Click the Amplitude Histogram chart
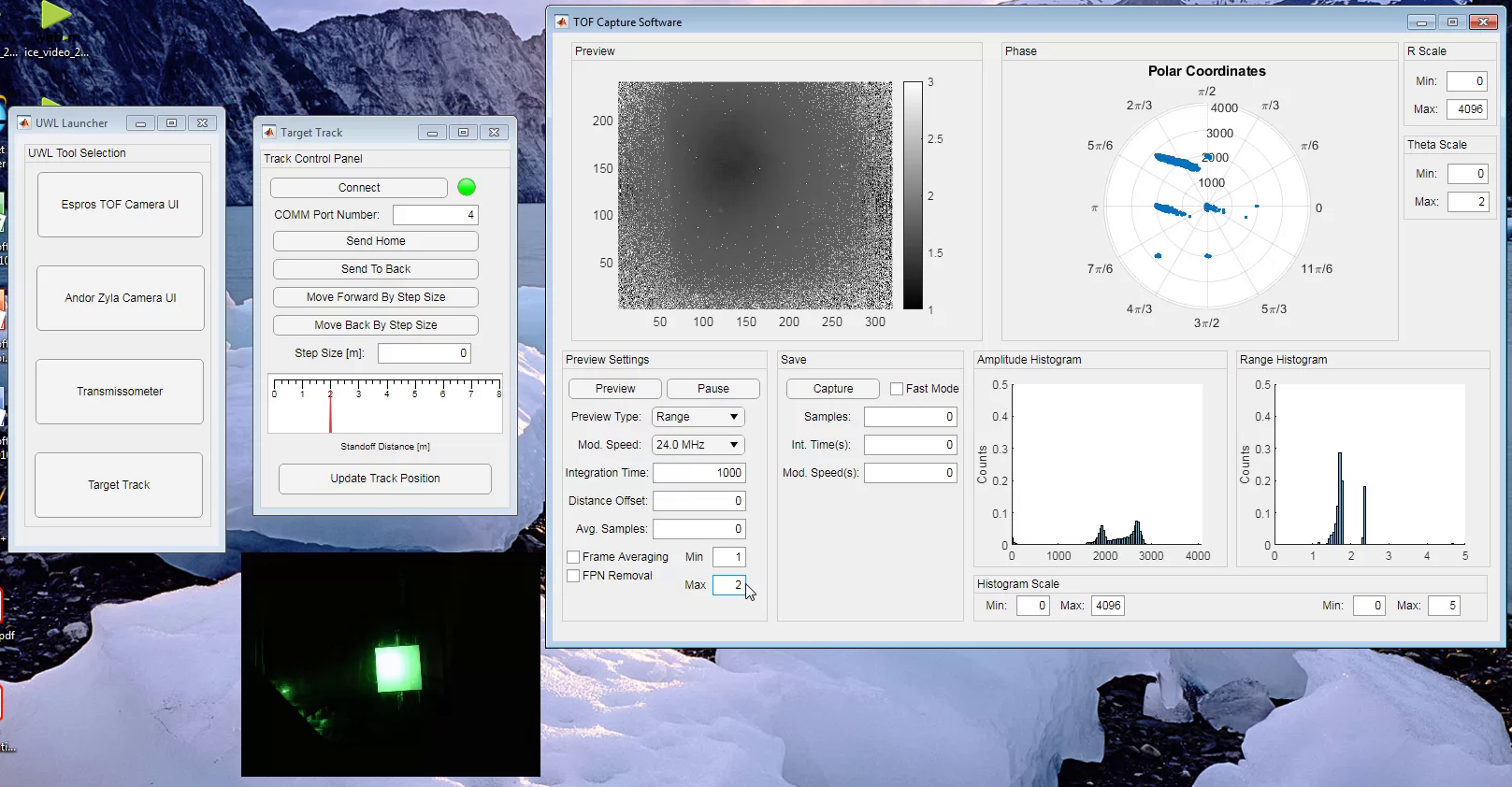Viewport: 1512px width, 787px height. point(1106,465)
